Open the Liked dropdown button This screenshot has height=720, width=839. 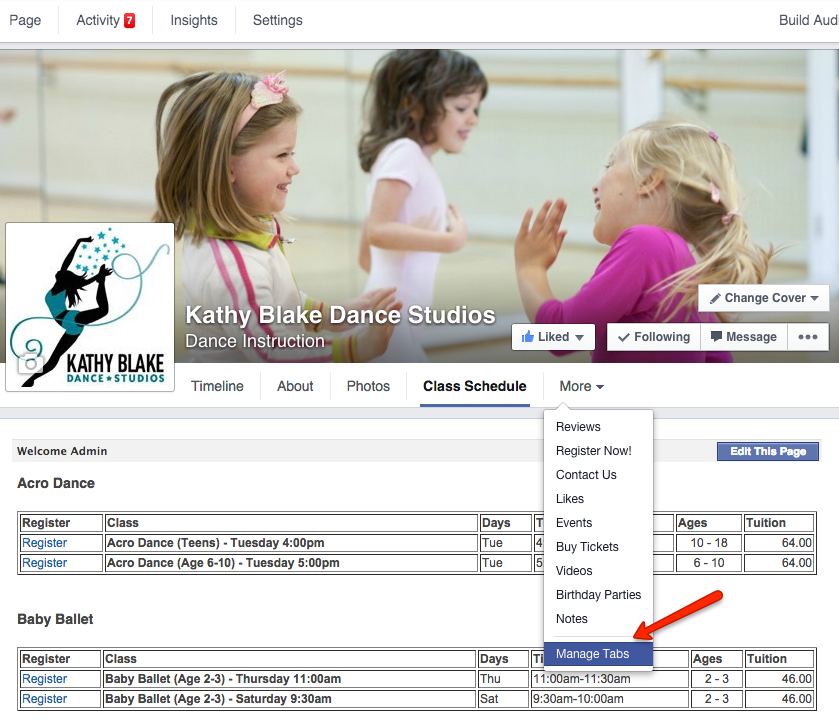[x=553, y=337]
